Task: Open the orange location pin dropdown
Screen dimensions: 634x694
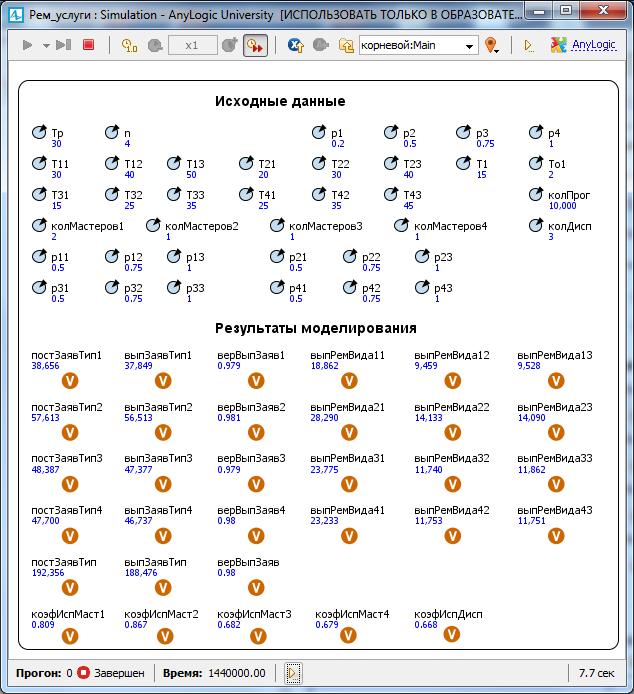Action: pyautogui.click(x=492, y=45)
